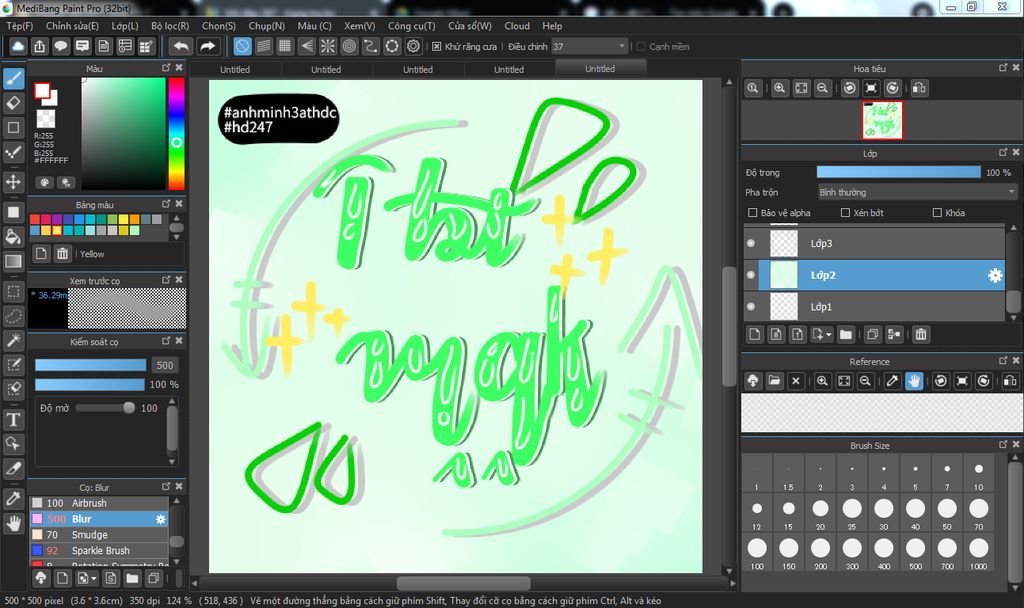Viewport: 1024px width, 608px height.
Task: Click the rainbow hue bar
Action: click(x=176, y=134)
